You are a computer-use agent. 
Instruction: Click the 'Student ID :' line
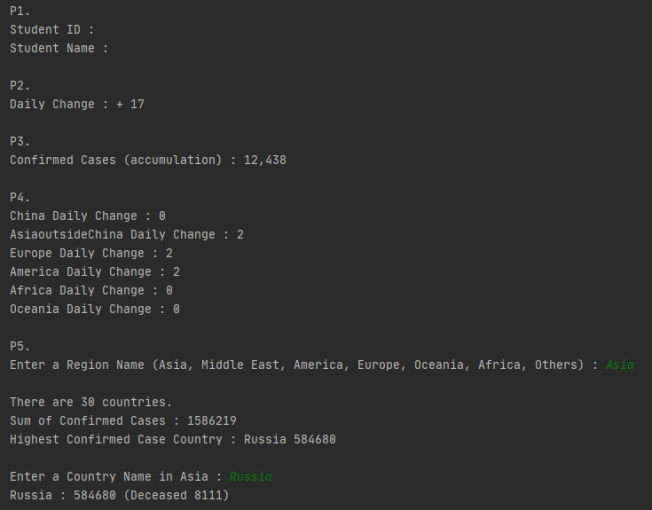52,29
